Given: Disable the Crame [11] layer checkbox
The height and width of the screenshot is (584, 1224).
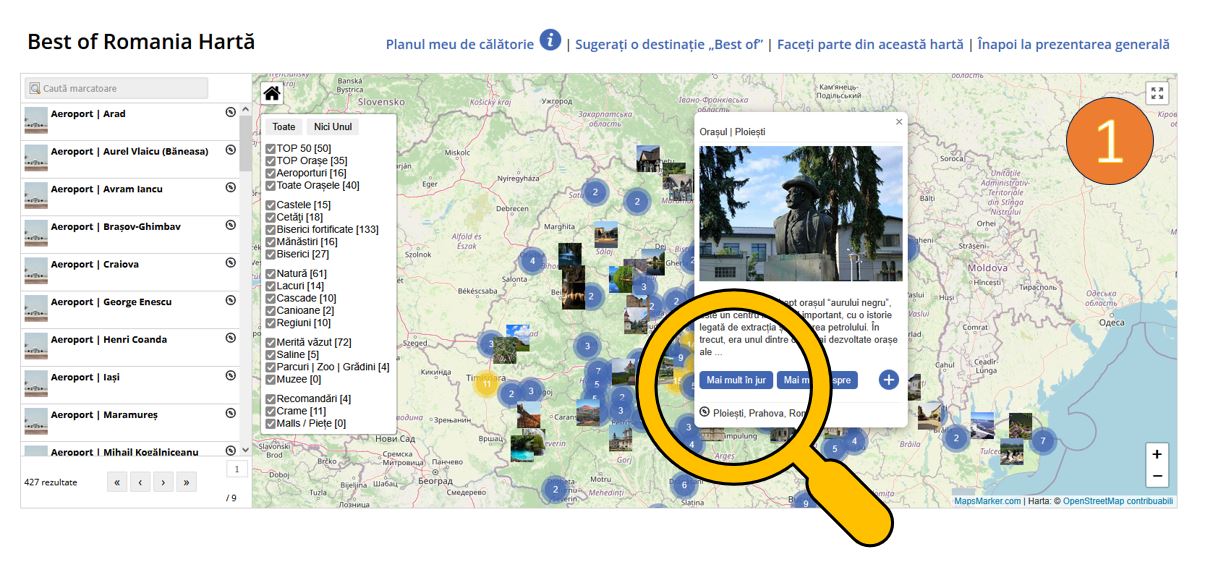Looking at the screenshot, I should pos(271,411).
